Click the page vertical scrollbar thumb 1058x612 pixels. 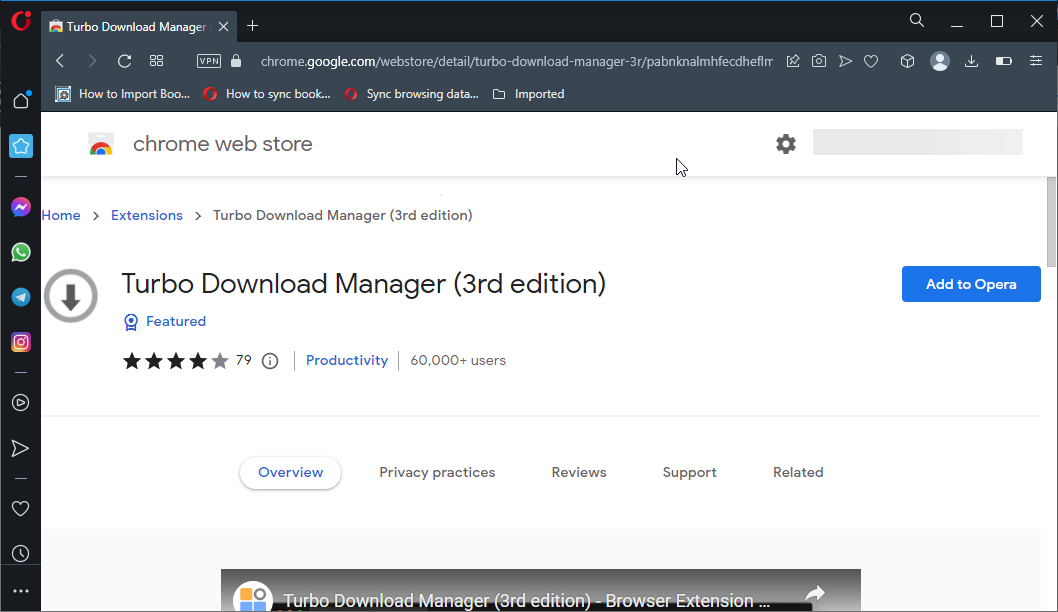1052,222
